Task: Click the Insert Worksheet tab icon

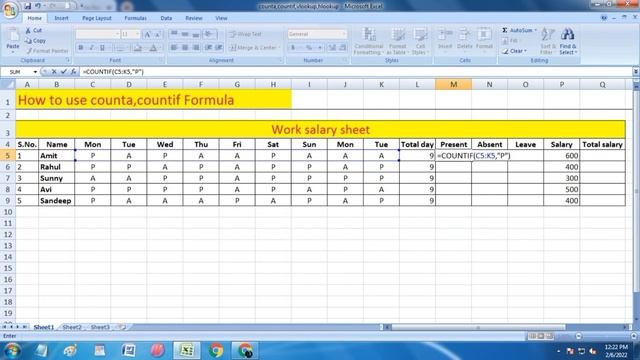Action: (x=122, y=327)
